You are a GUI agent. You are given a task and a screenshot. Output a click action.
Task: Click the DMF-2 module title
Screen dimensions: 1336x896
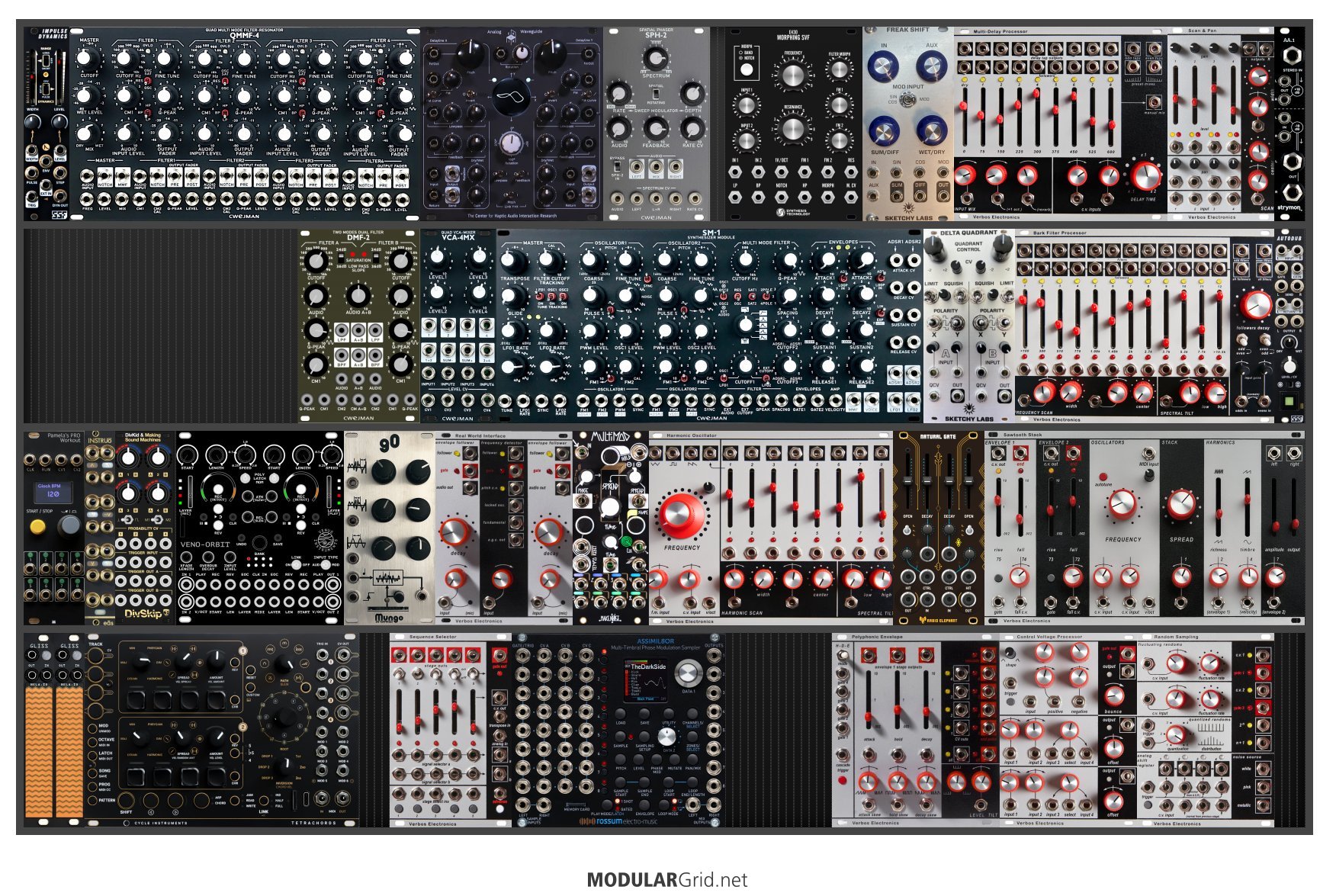point(358,237)
